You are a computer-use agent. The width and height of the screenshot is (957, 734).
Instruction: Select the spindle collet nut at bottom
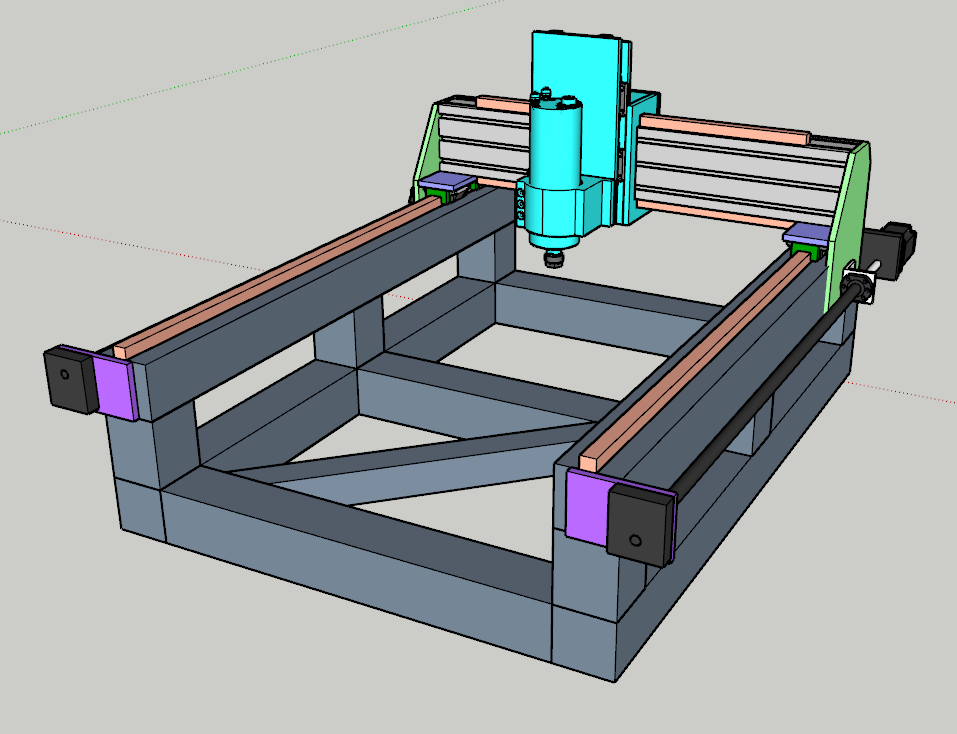point(553,259)
